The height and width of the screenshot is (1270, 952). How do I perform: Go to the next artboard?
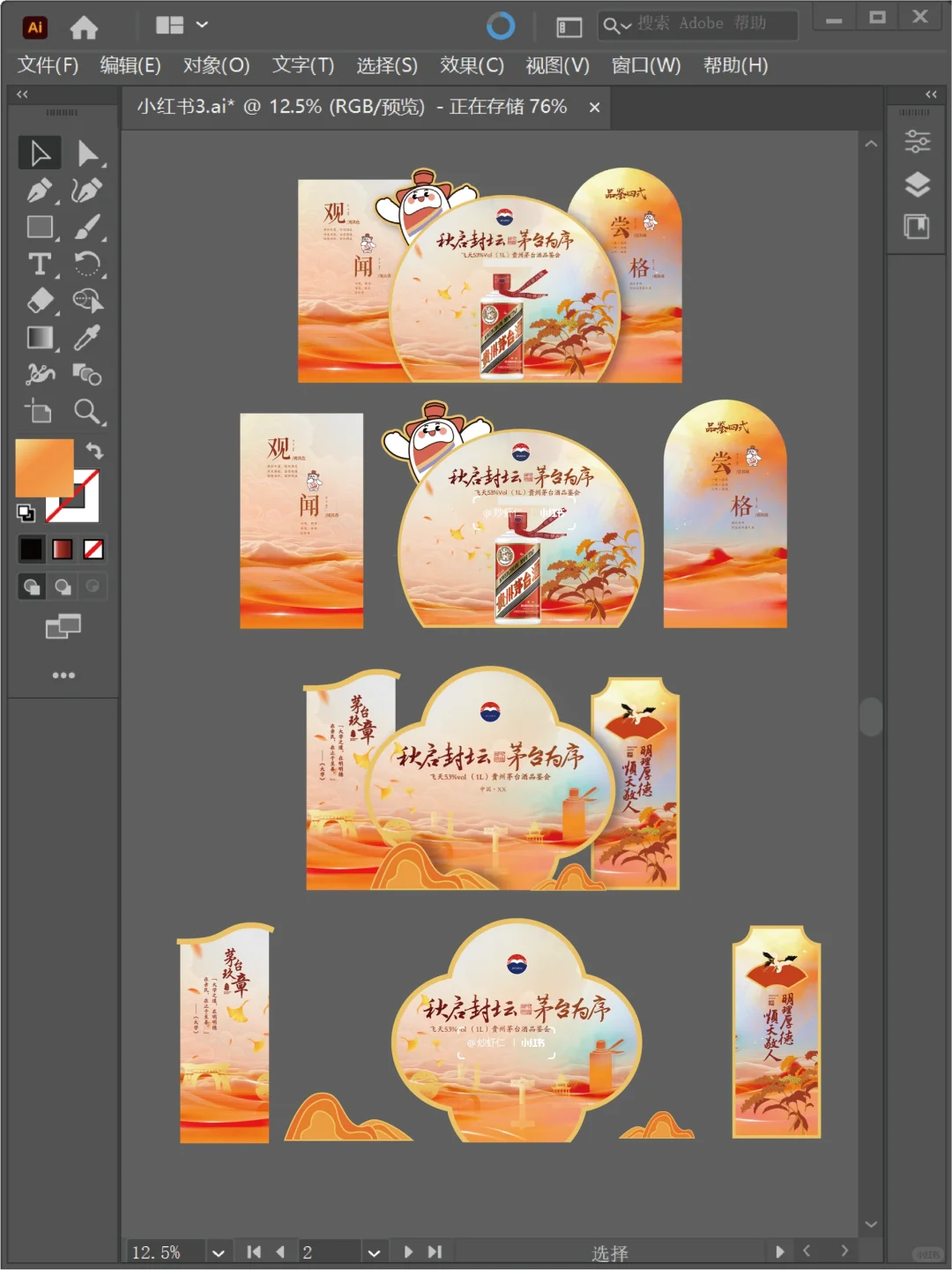point(408,1251)
